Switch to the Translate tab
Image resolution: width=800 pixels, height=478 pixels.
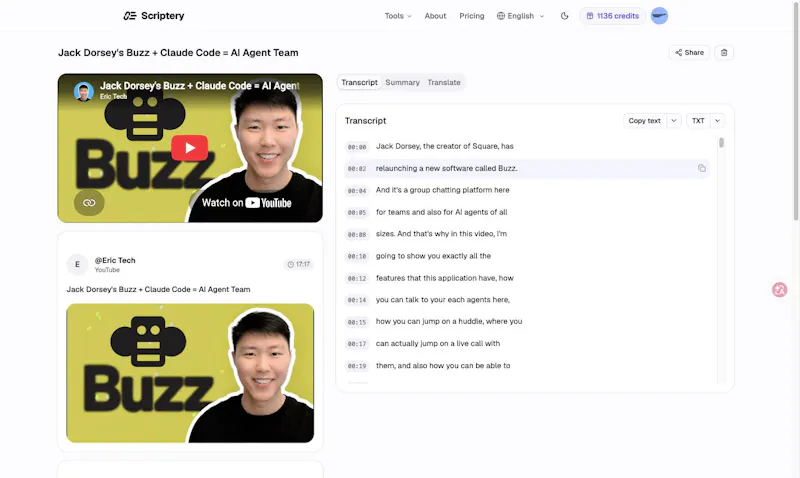click(444, 82)
